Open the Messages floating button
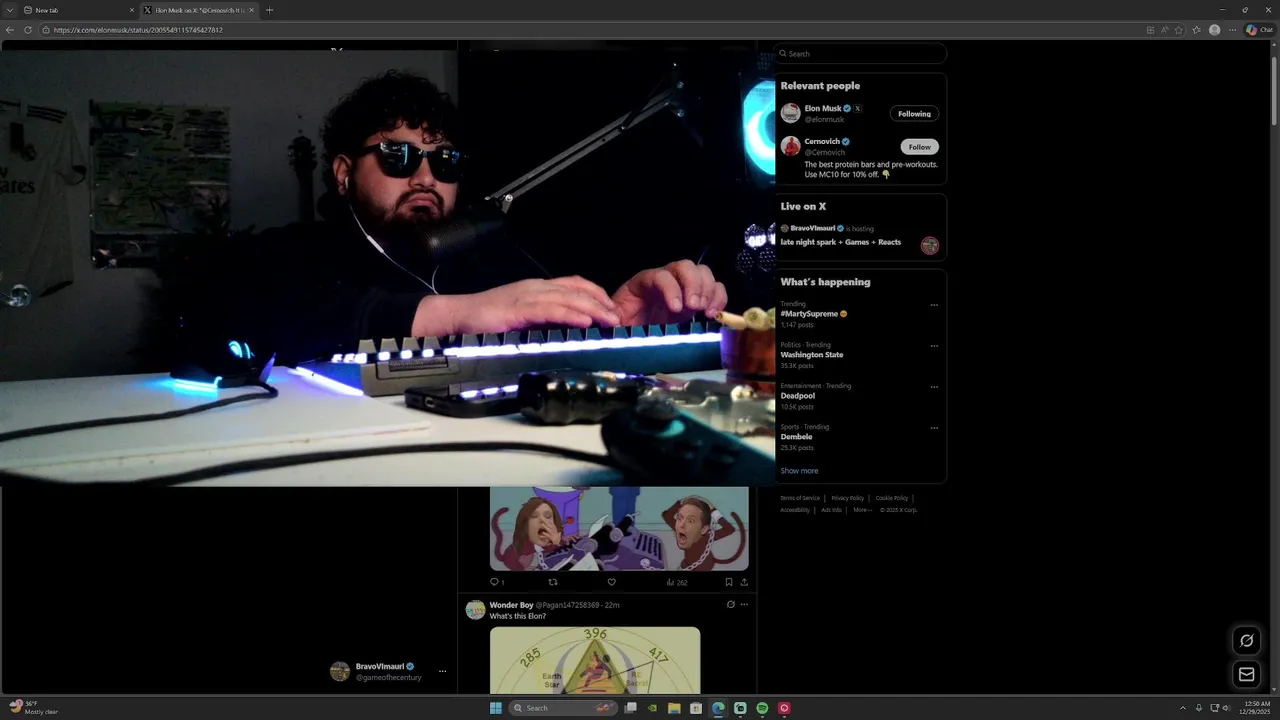The width and height of the screenshot is (1280, 720). [x=1246, y=675]
